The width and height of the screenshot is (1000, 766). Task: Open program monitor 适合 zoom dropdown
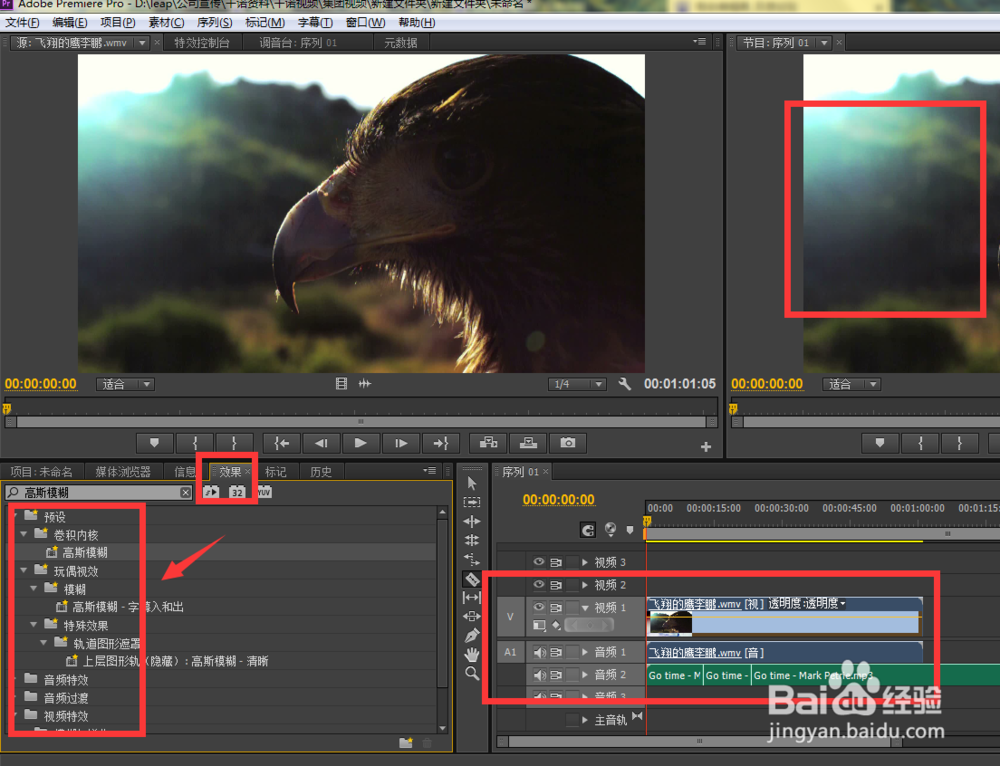pos(851,384)
